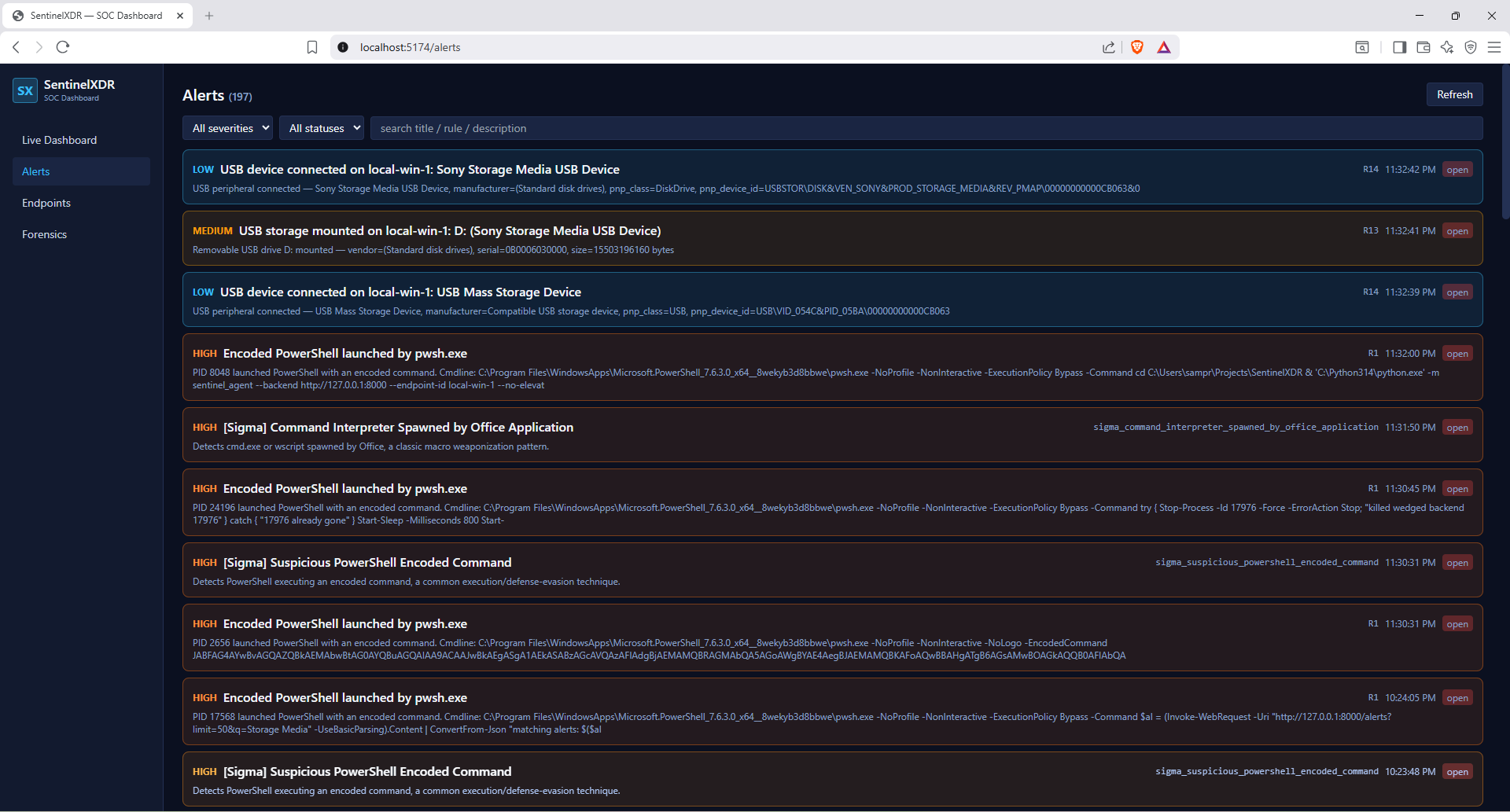This screenshot has width=1510, height=812.
Task: Reload the page with the refresh icon
Action: 63,47
